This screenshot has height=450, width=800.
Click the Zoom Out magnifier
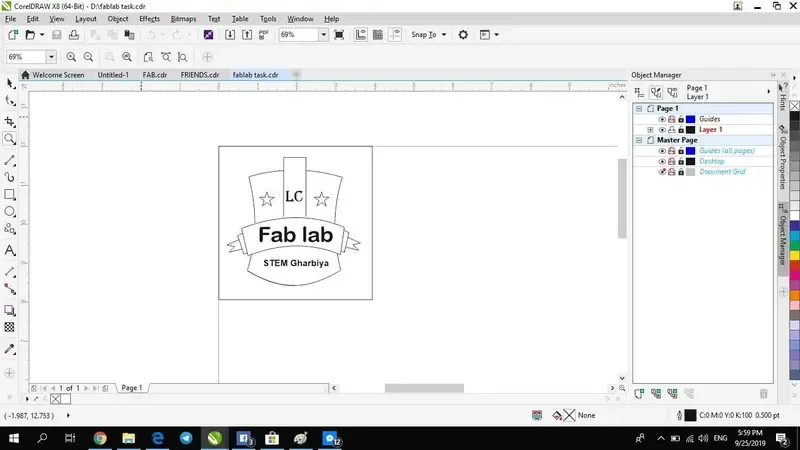coord(88,57)
